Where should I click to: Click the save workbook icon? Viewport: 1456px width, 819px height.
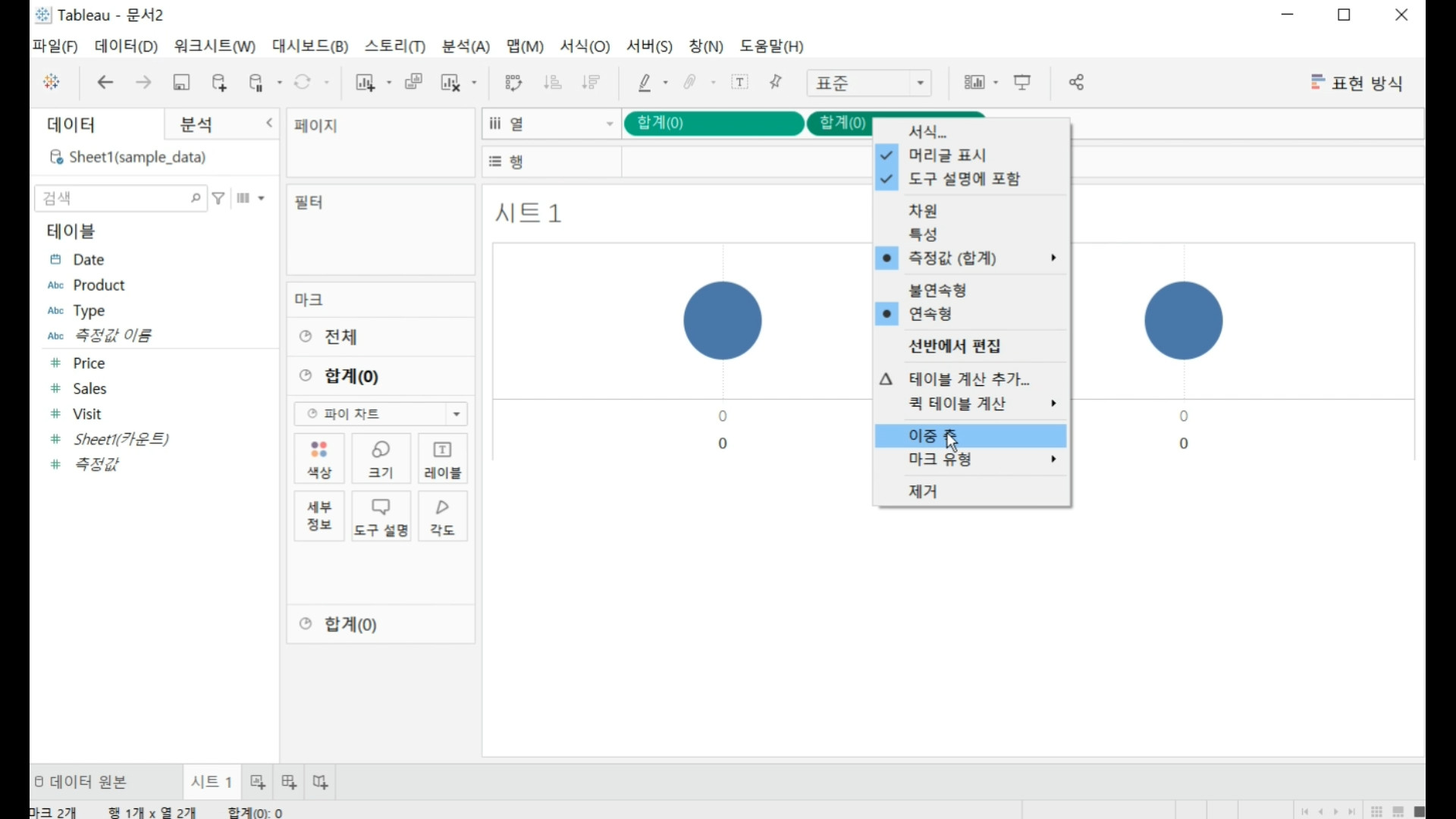181,82
